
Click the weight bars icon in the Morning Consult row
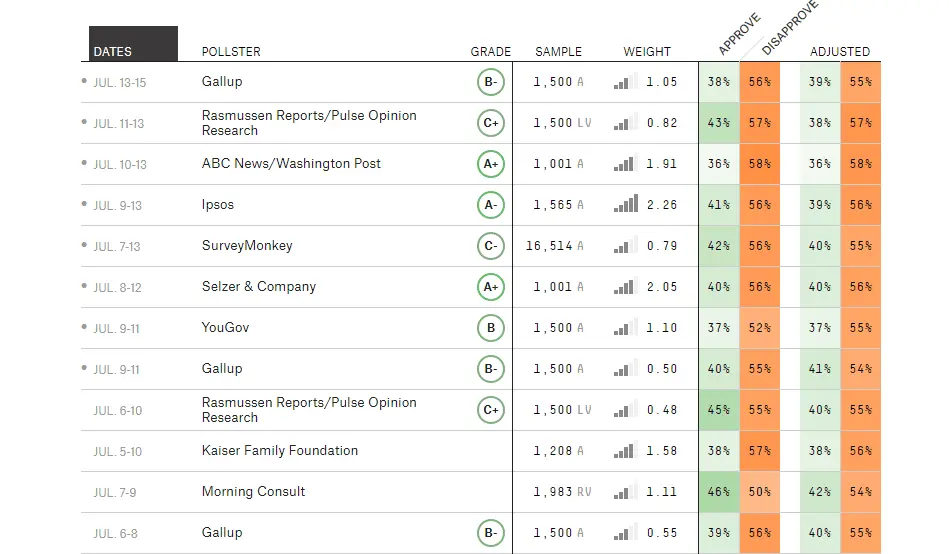[x=626, y=492]
